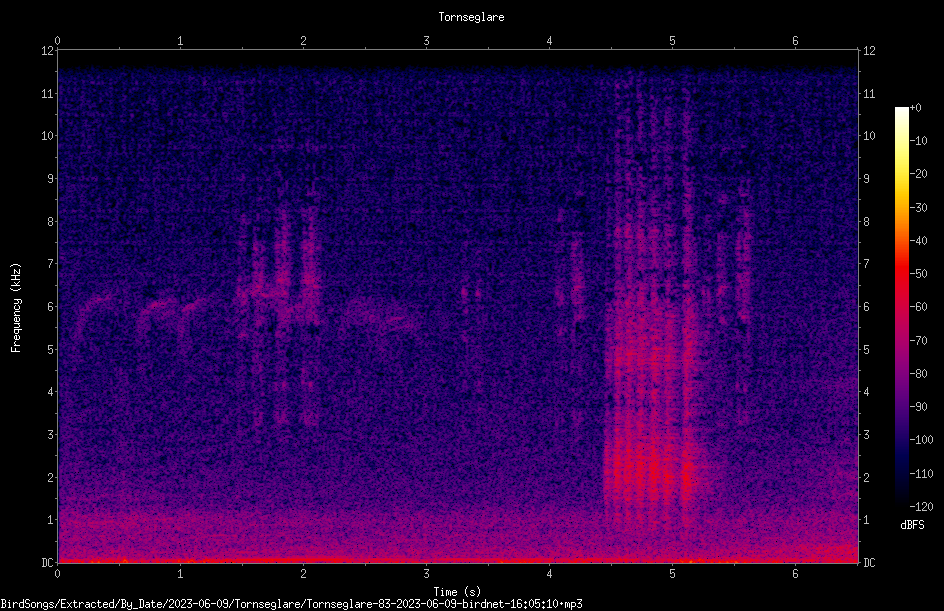Click the color scale gradient bar
The image size is (944, 611).
pos(901,306)
